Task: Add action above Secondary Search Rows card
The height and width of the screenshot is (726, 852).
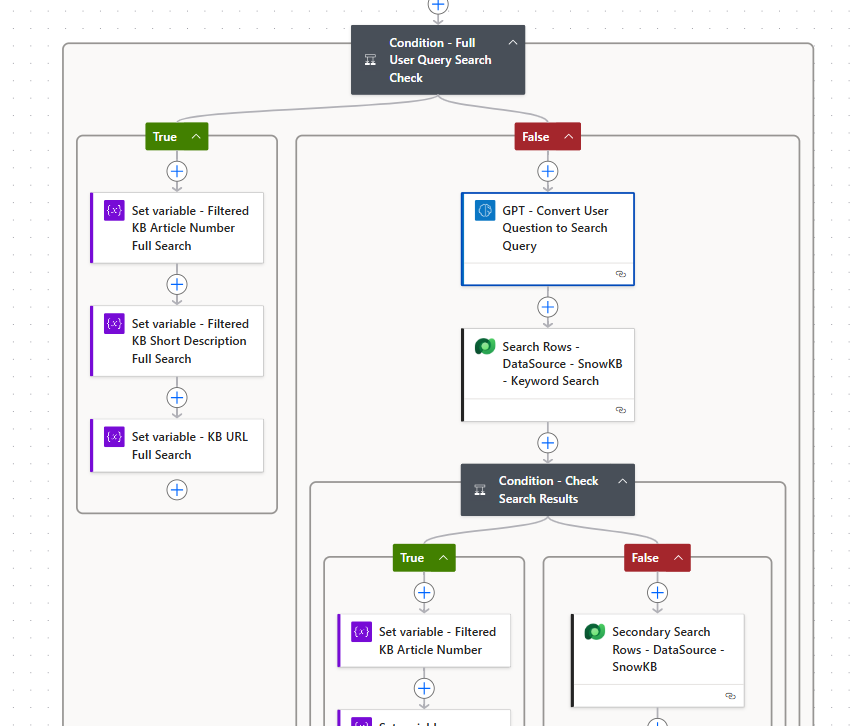Action: [x=657, y=592]
